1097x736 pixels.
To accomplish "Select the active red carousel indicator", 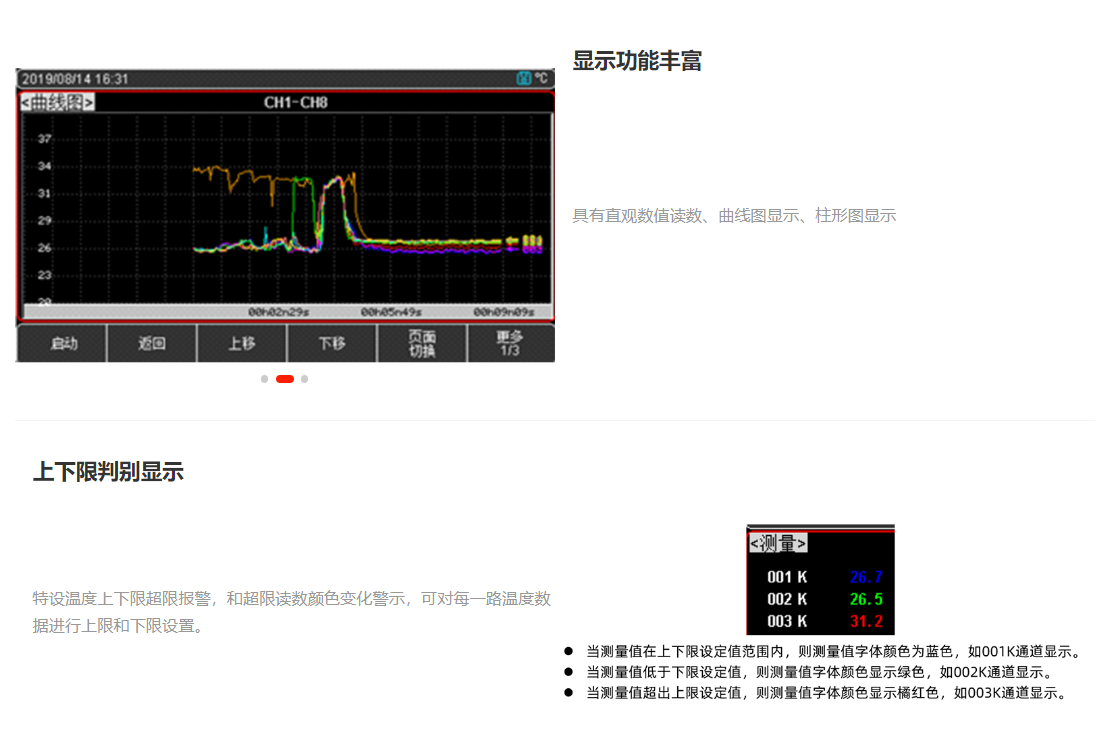I will (285, 379).
